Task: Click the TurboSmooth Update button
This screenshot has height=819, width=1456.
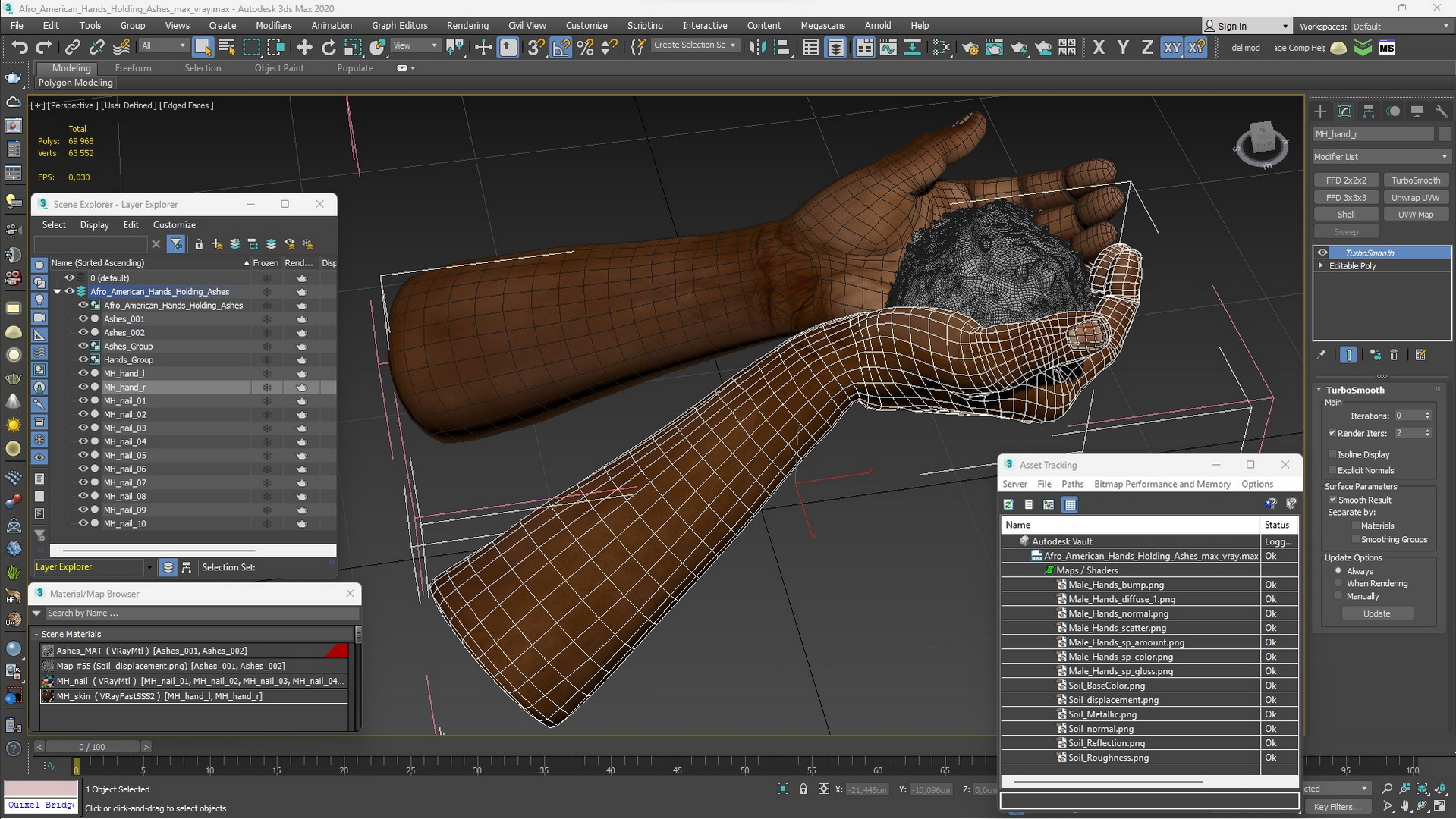Action: click(x=1376, y=613)
